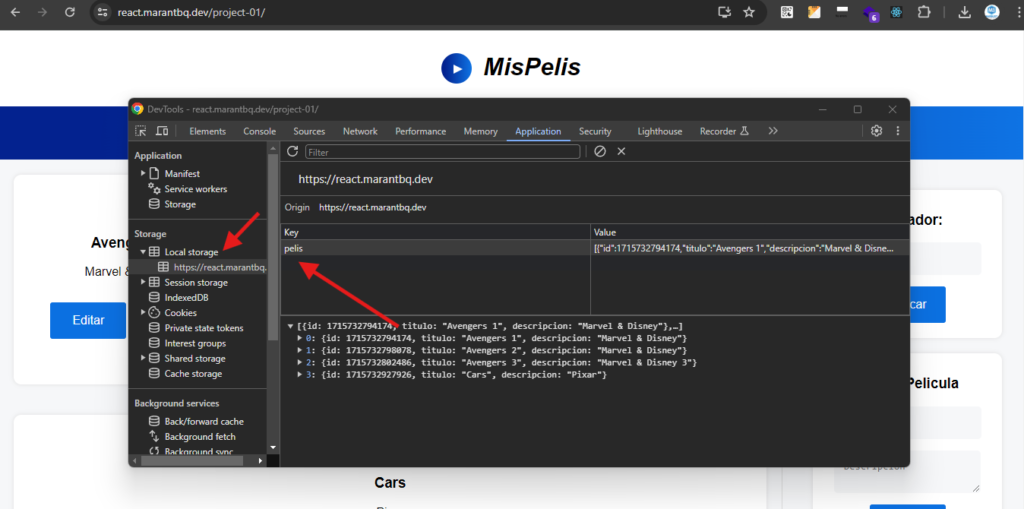Switch to the Sources tab
The width and height of the screenshot is (1024, 509).
(309, 131)
